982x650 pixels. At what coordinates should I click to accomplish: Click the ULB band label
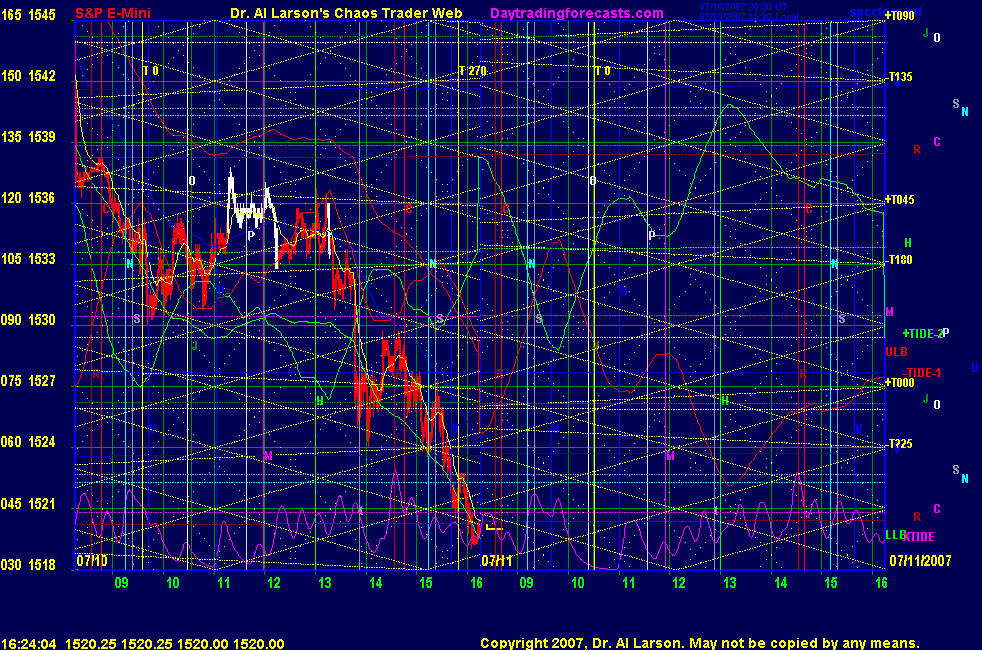tap(896, 352)
